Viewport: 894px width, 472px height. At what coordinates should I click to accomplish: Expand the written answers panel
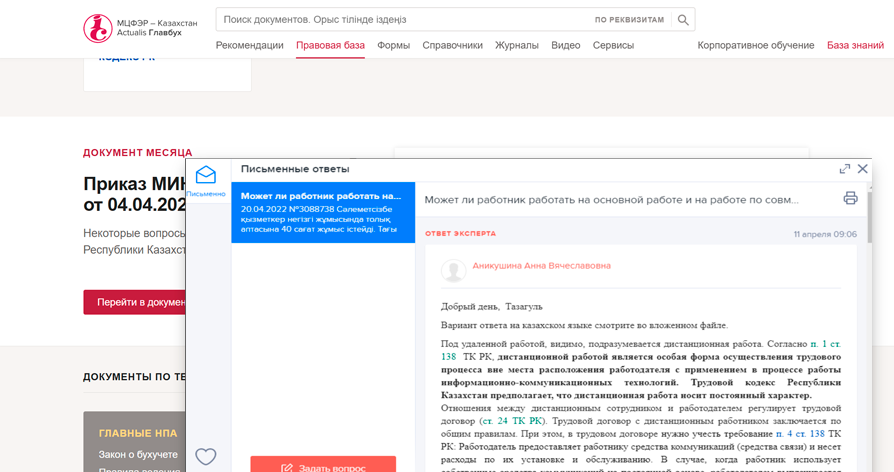click(x=844, y=169)
